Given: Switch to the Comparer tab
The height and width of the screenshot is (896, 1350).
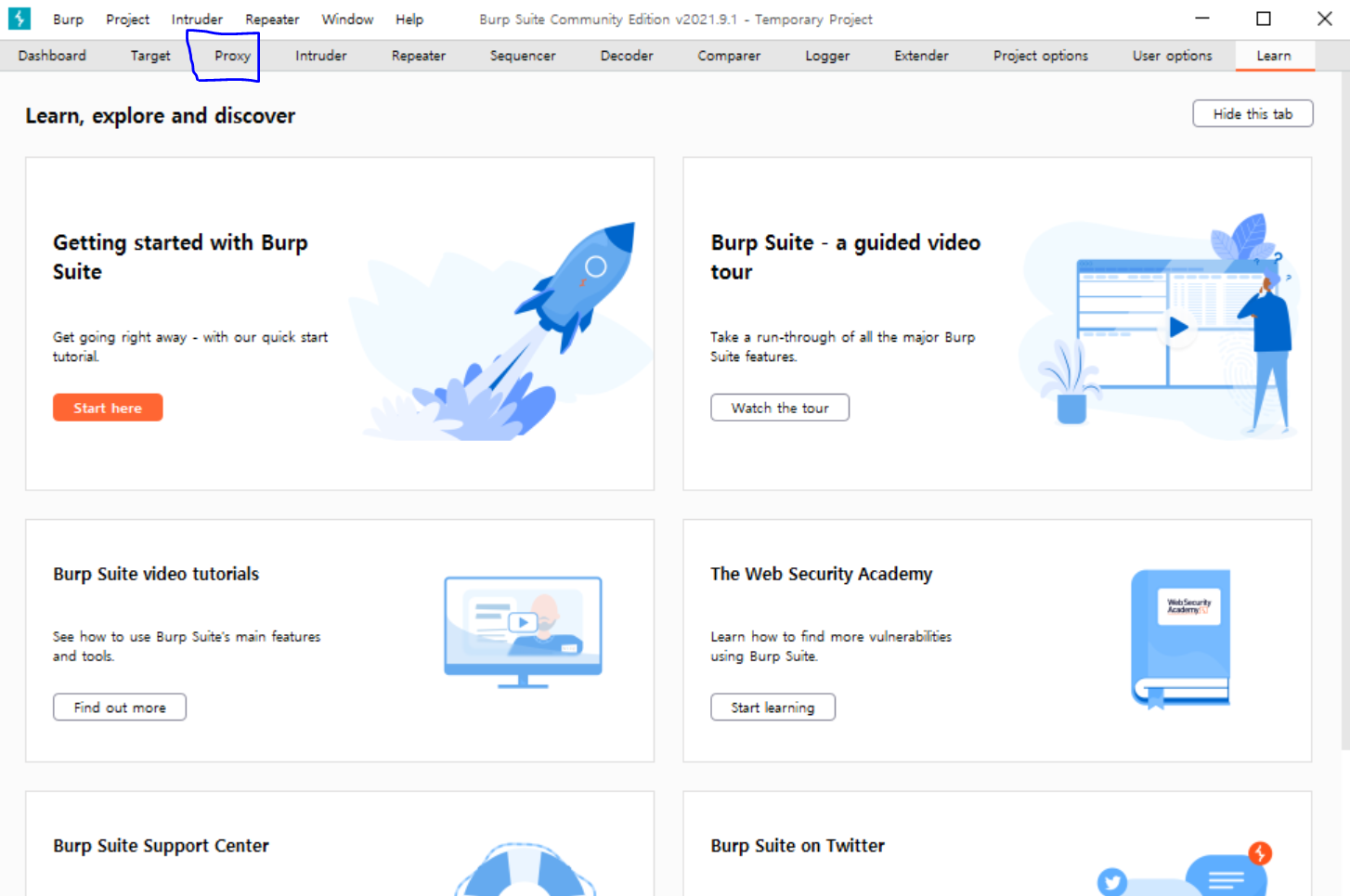Looking at the screenshot, I should pos(729,56).
